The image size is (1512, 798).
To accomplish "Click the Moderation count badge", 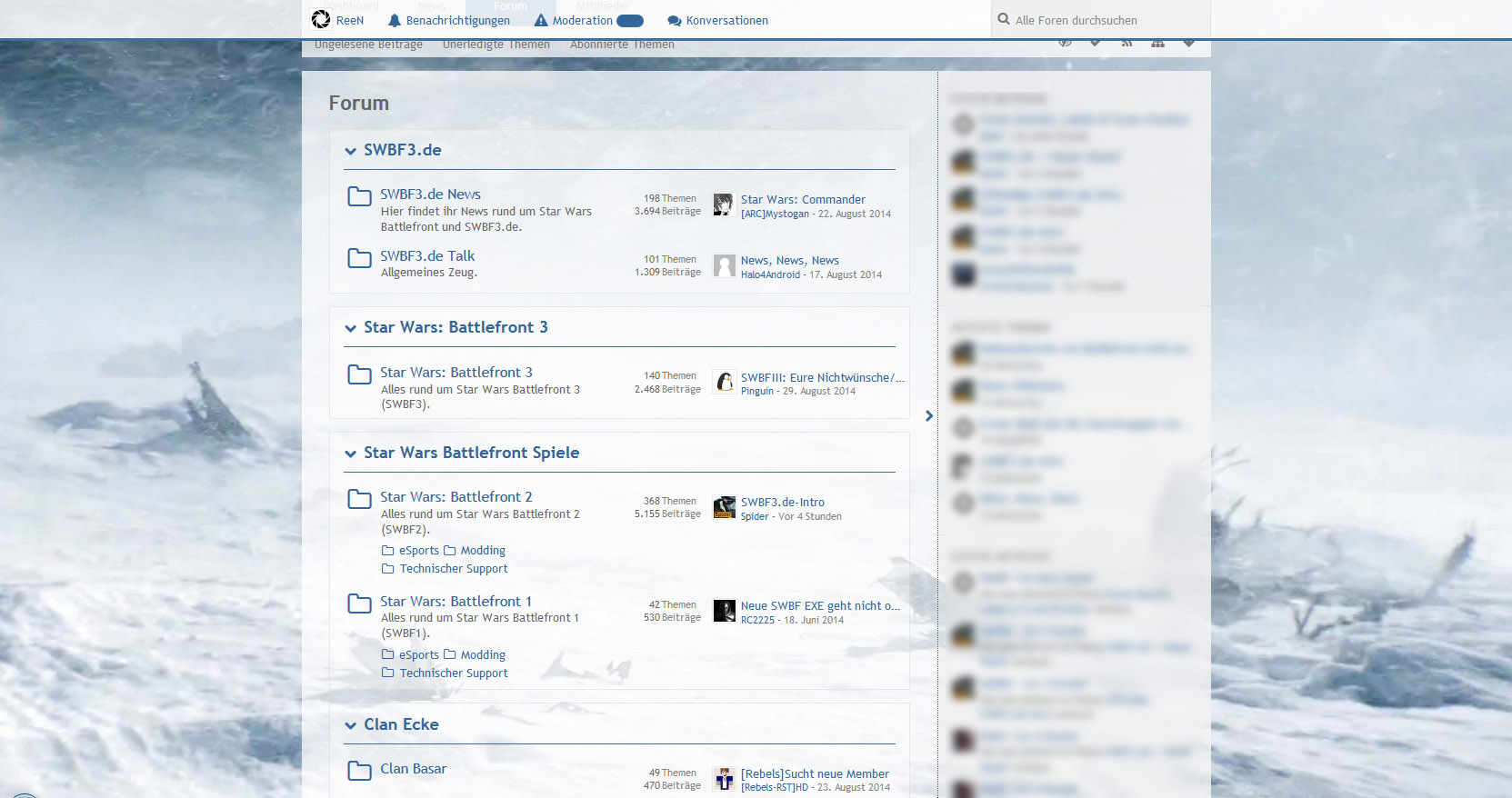I will click(x=629, y=20).
